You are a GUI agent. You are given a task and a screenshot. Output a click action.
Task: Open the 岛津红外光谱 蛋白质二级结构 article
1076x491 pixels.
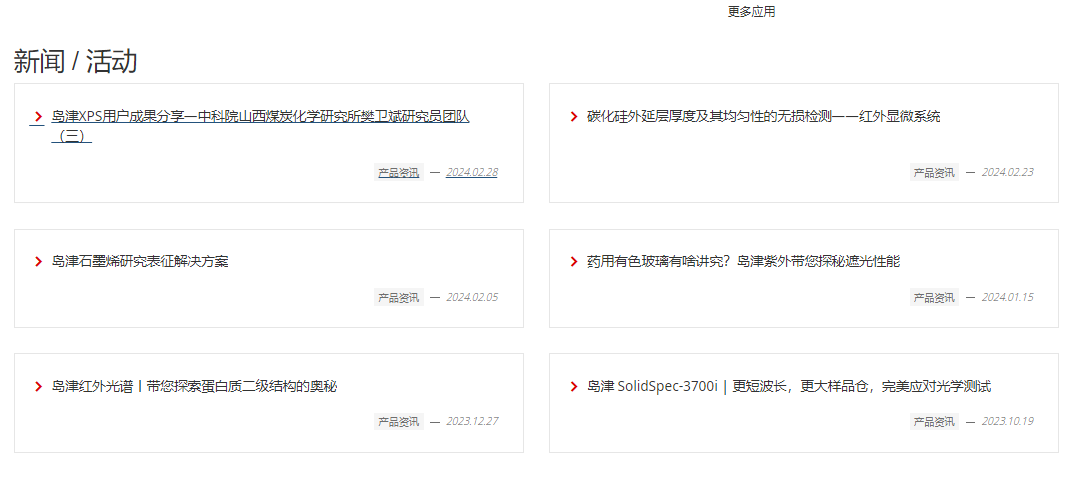pos(194,387)
